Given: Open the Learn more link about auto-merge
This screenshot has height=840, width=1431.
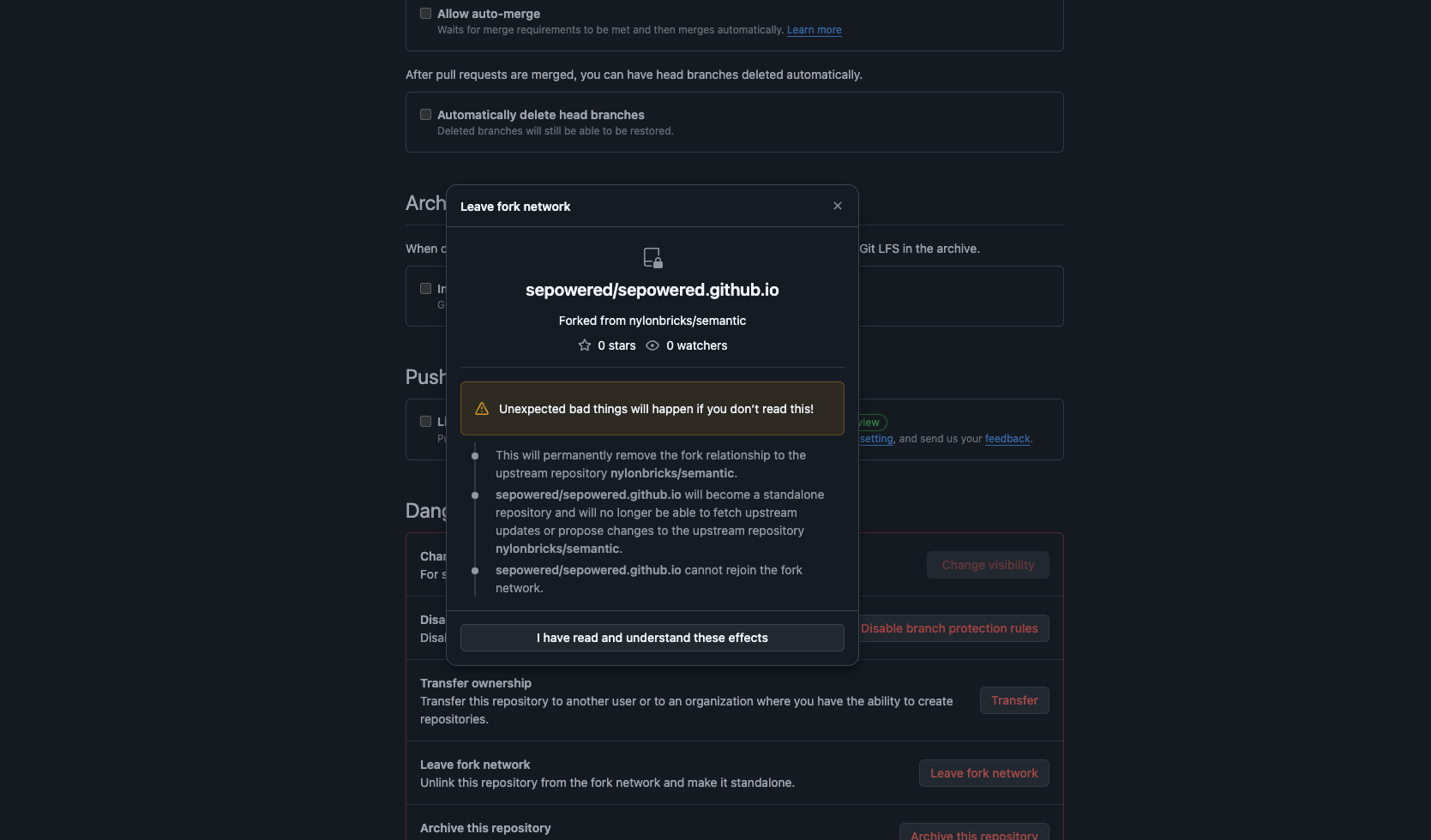Looking at the screenshot, I should (x=813, y=29).
